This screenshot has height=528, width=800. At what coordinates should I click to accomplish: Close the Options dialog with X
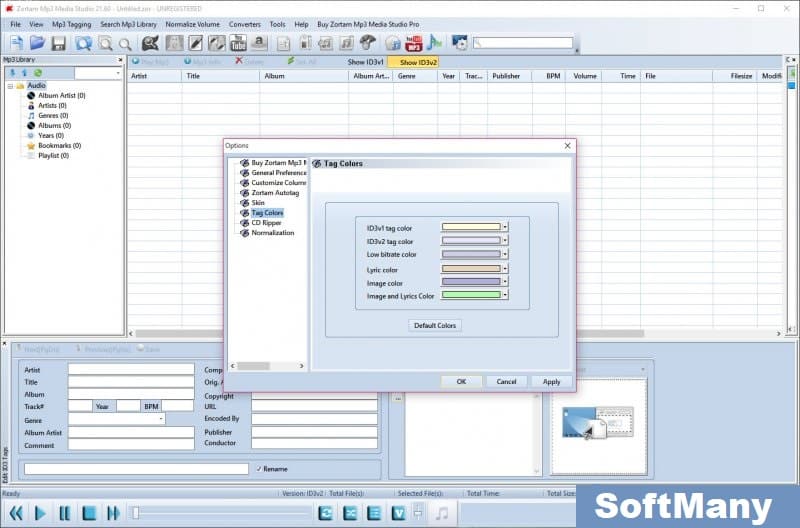click(x=567, y=146)
